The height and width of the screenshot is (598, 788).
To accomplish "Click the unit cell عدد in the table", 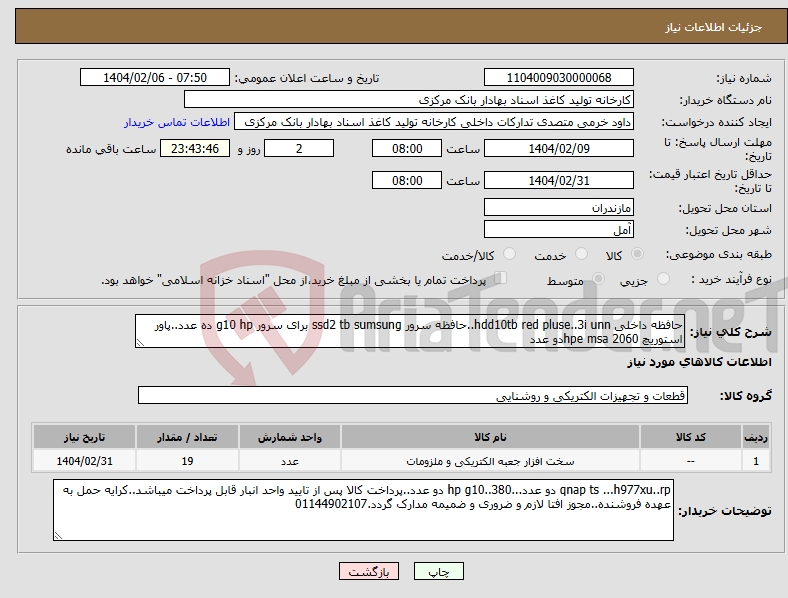I will tap(290, 461).
